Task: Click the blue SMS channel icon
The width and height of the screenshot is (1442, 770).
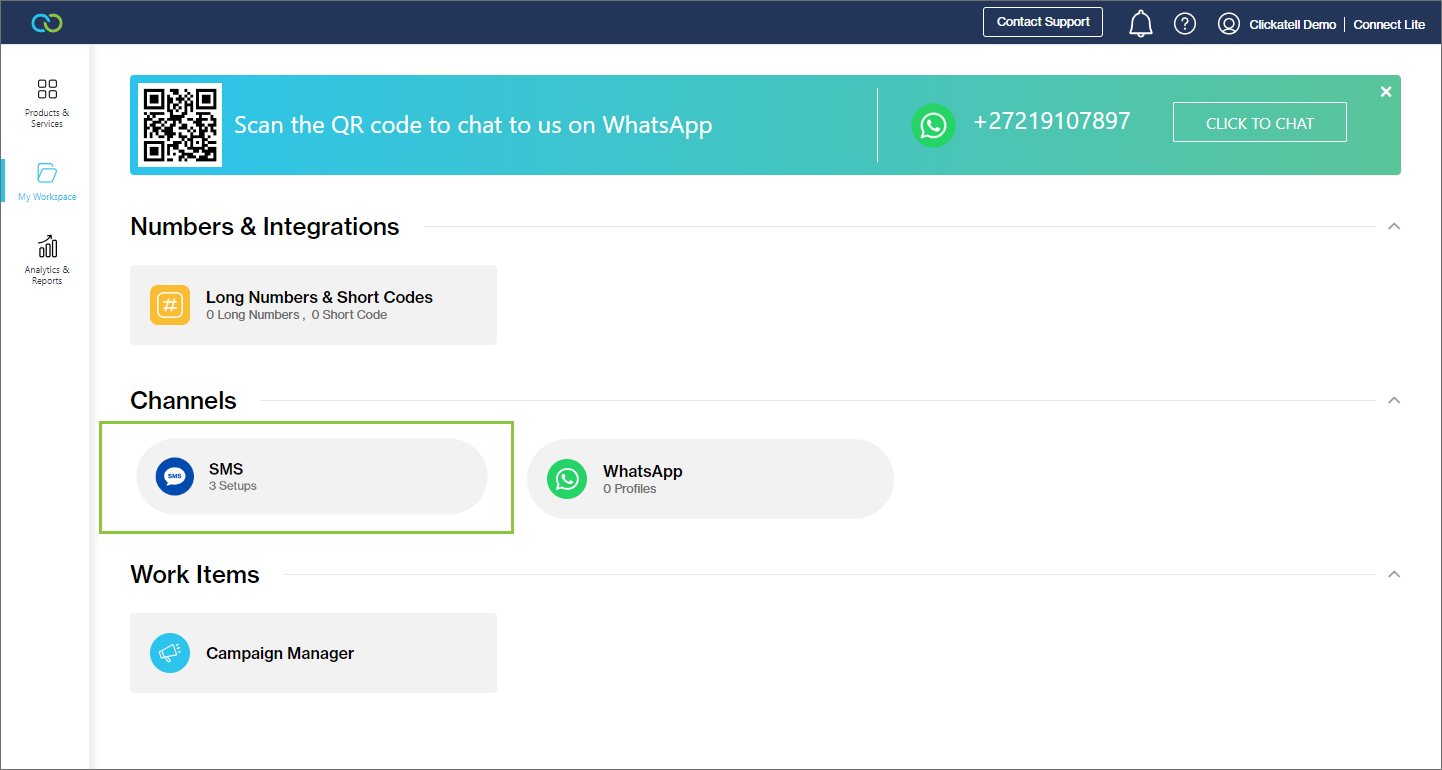Action: point(175,477)
